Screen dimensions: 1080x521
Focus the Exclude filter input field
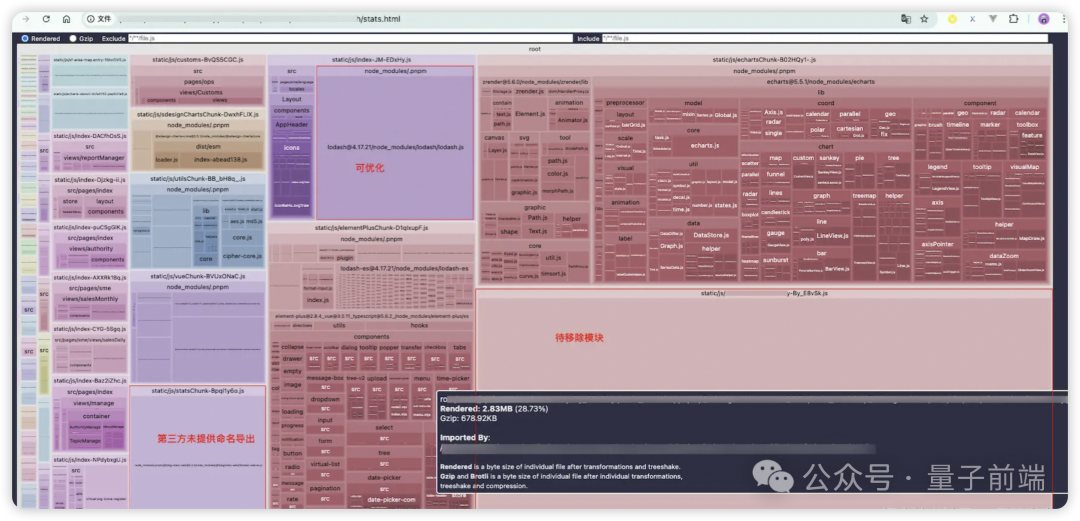[350, 39]
